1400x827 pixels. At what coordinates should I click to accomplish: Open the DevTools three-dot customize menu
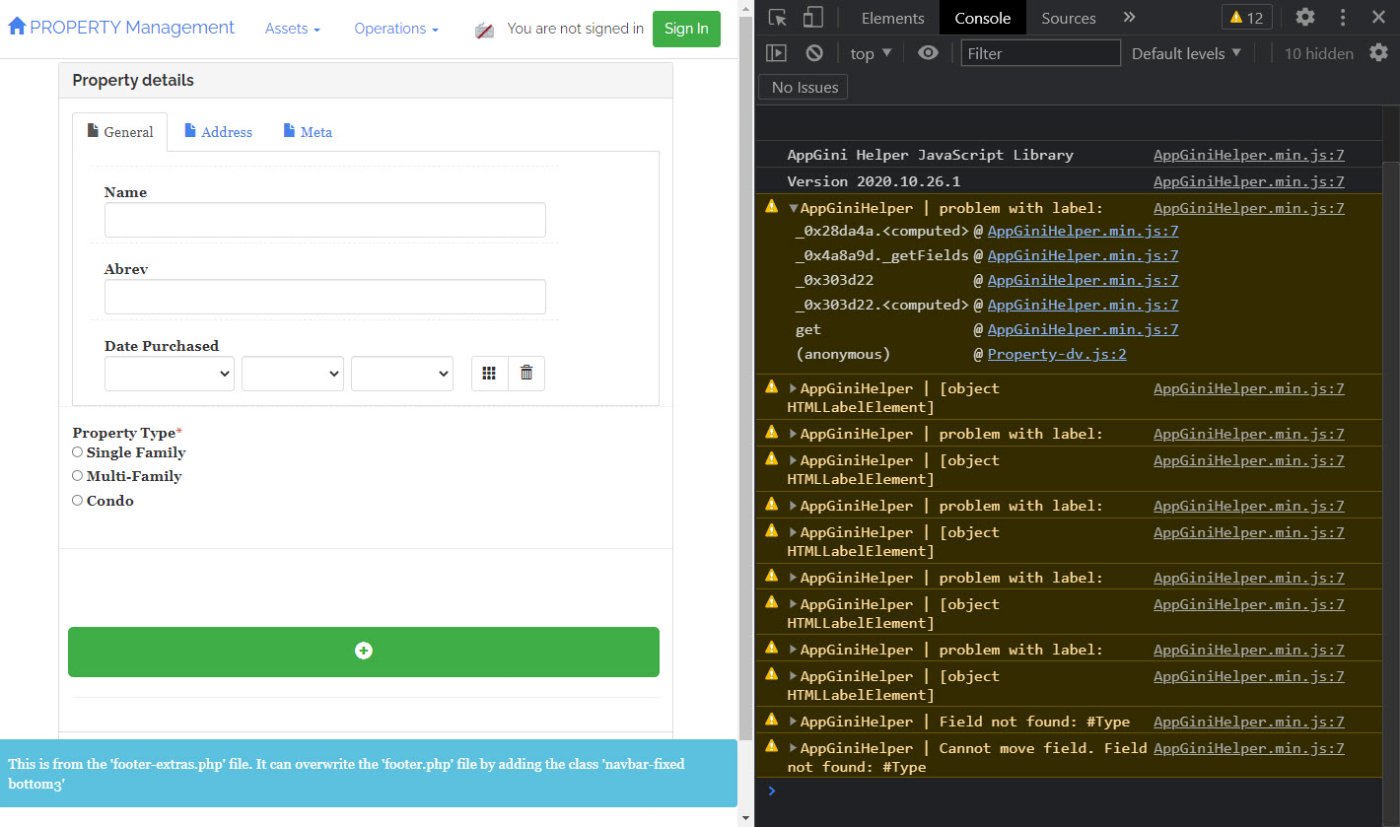[x=1343, y=17]
